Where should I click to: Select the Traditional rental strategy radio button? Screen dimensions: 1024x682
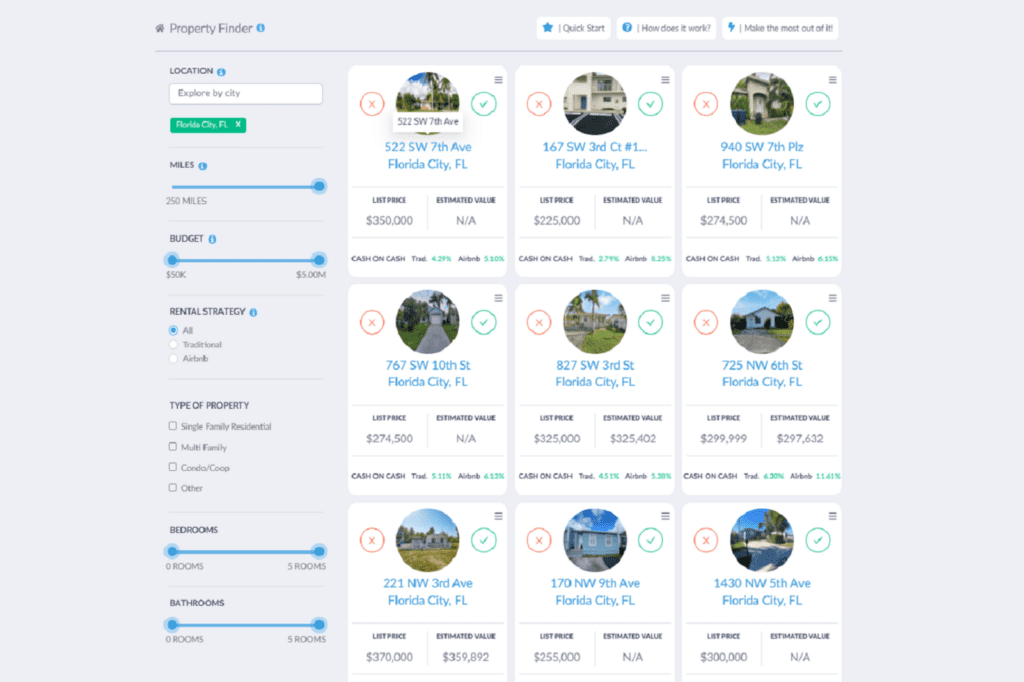coord(171,344)
